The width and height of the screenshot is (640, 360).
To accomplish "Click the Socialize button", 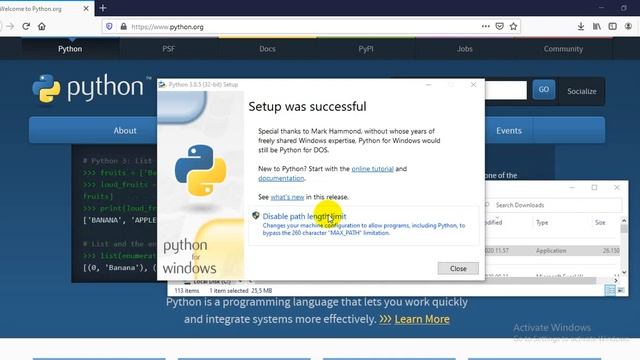I will 582,91.
